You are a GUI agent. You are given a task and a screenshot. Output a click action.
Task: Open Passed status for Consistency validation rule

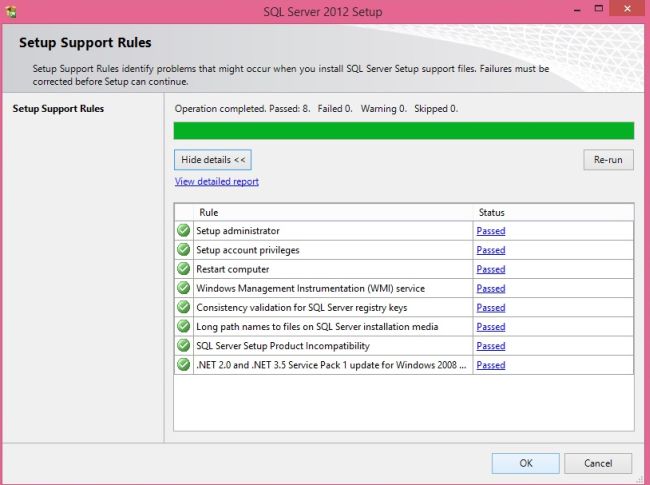[491, 308]
